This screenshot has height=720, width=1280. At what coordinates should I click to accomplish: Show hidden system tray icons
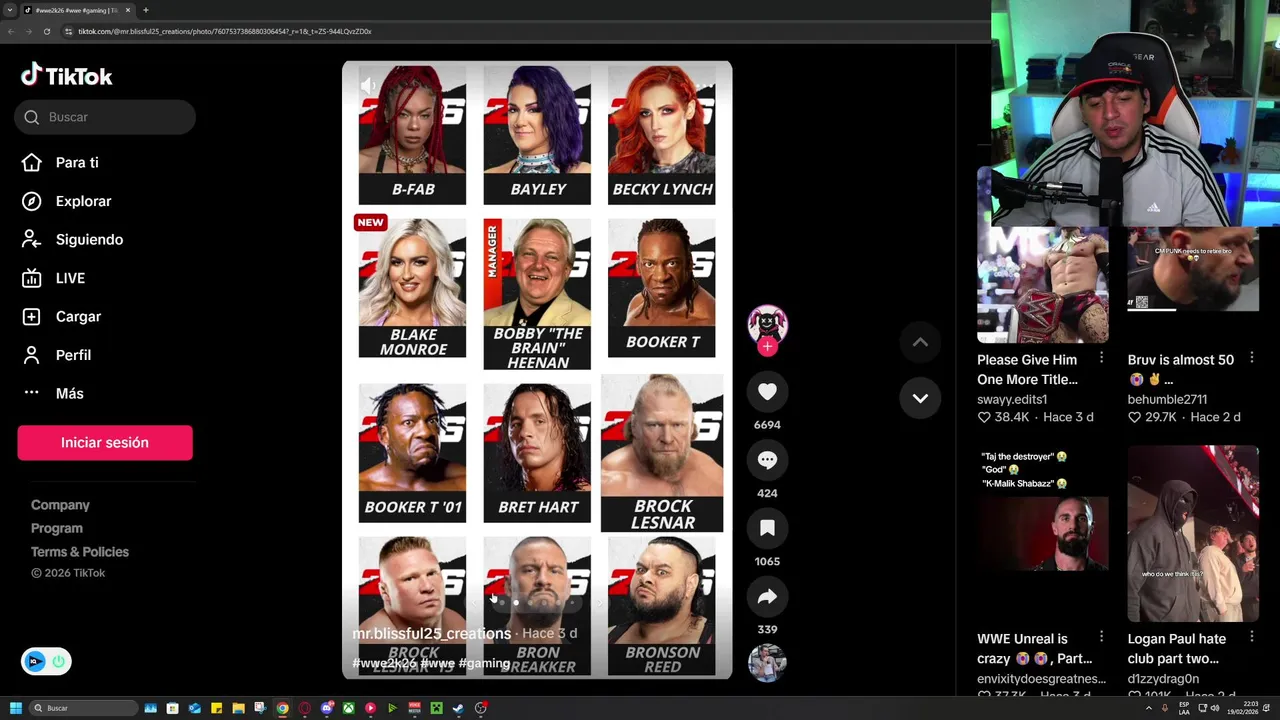[1149, 708]
